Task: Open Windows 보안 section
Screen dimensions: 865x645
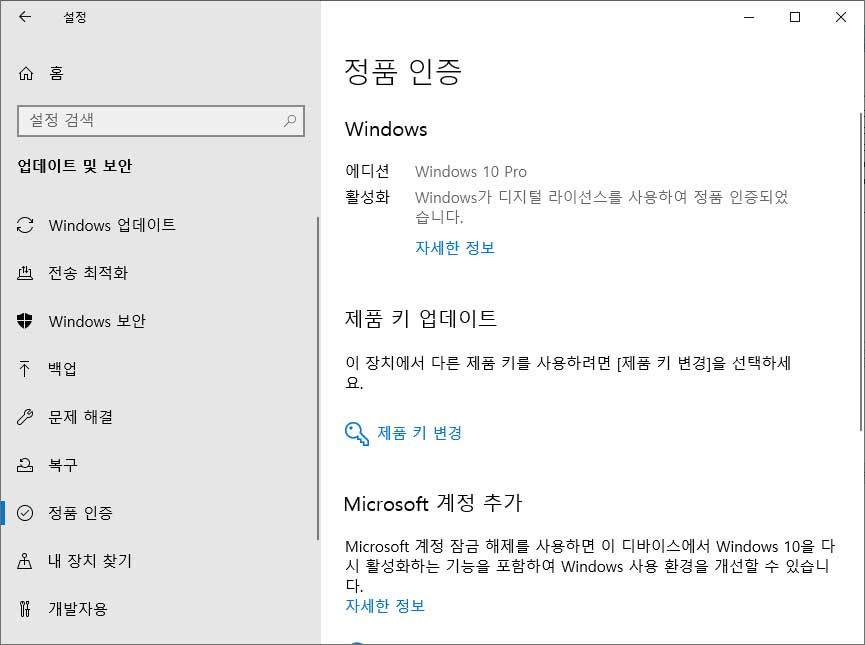Action: point(160,321)
